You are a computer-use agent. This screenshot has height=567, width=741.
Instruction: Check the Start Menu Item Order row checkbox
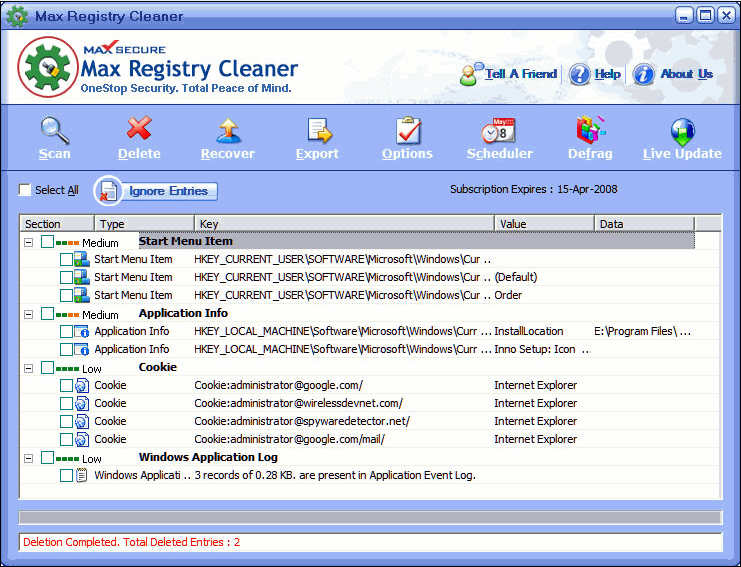[x=66, y=295]
